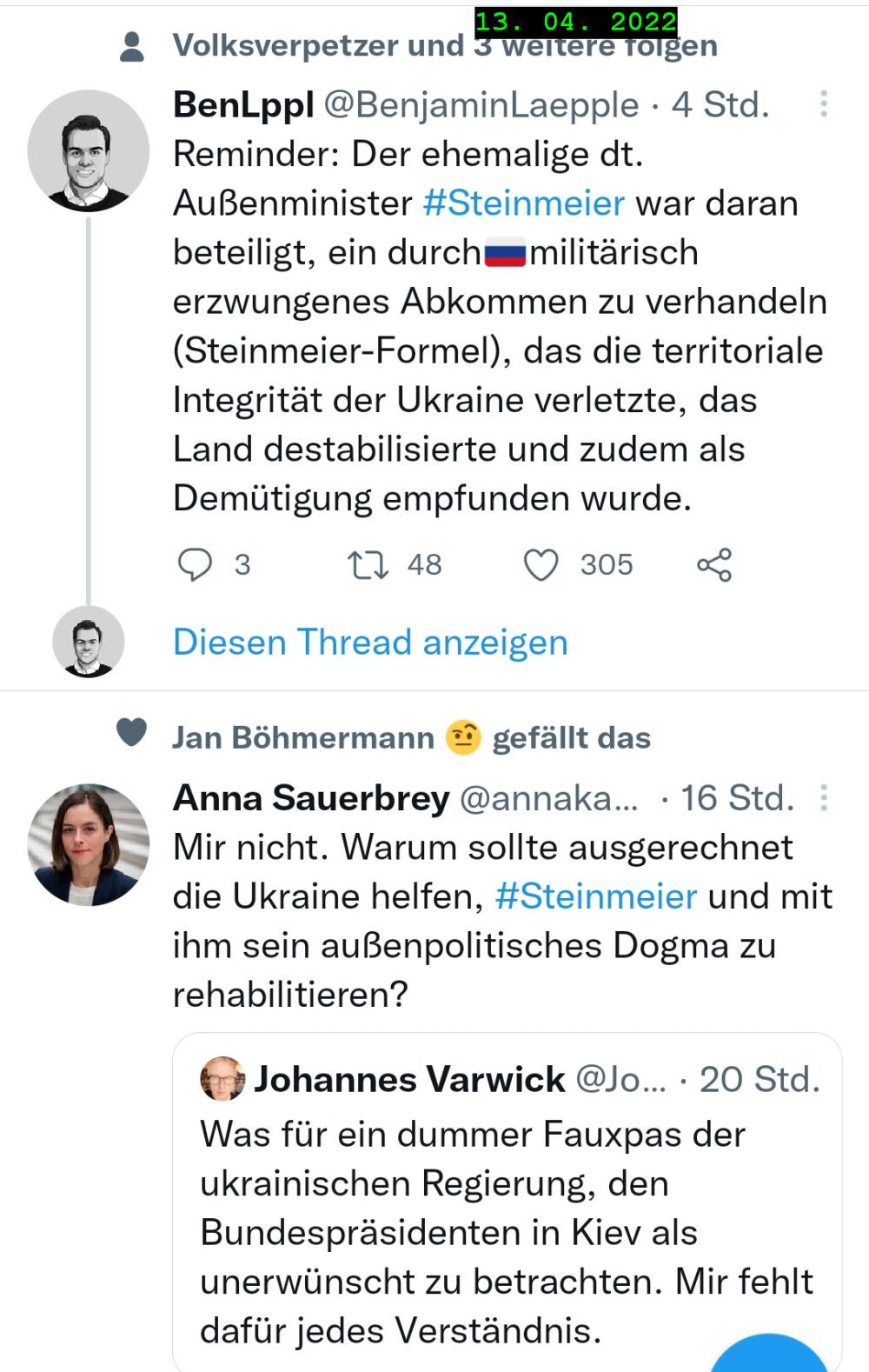
Task: Share BenLppl's tweet
Action: click(714, 564)
